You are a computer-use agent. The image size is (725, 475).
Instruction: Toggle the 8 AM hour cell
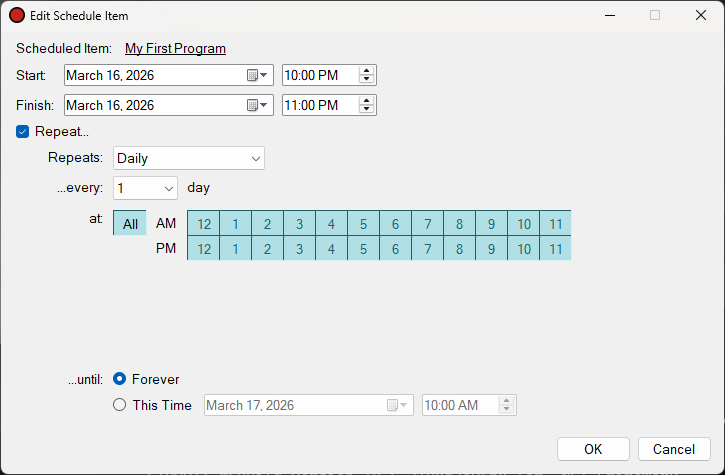[x=459, y=223]
